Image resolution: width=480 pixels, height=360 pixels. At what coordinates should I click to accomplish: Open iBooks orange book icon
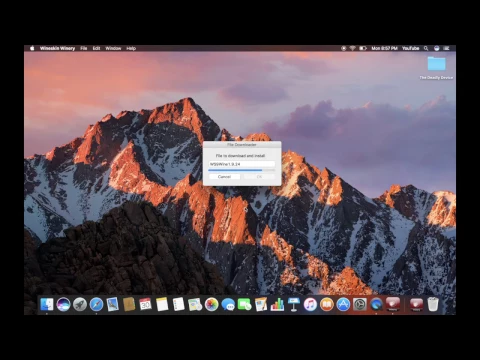[x=327, y=304]
